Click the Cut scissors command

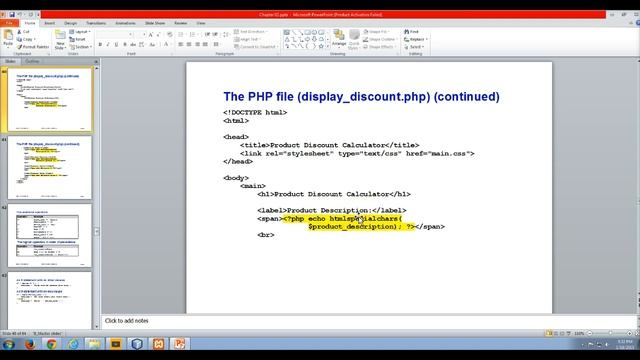[23, 31]
